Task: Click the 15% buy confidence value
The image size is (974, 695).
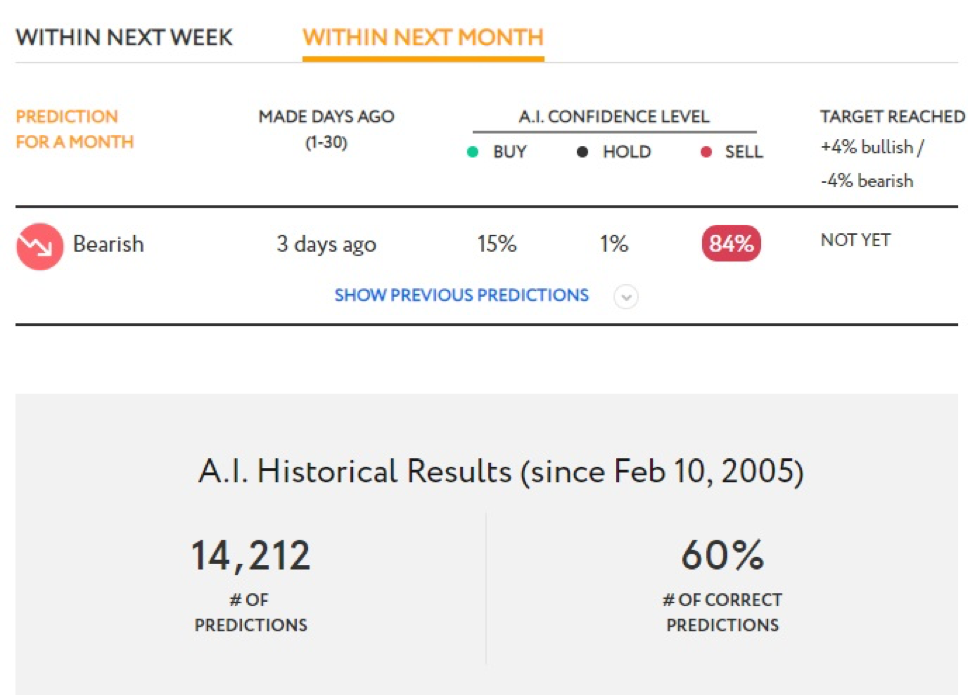Action: click(x=497, y=243)
